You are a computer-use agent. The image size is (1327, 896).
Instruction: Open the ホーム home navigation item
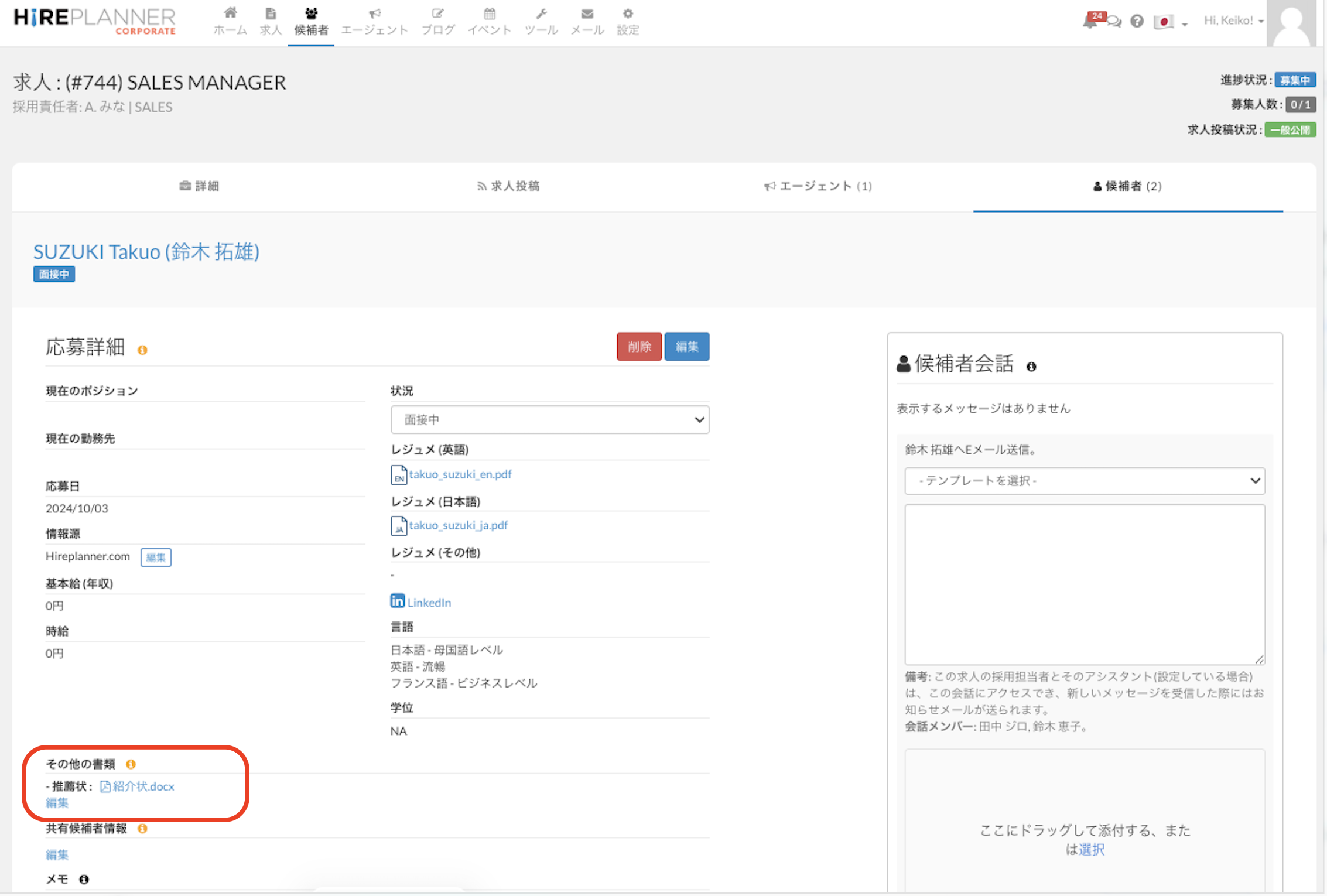(x=230, y=22)
